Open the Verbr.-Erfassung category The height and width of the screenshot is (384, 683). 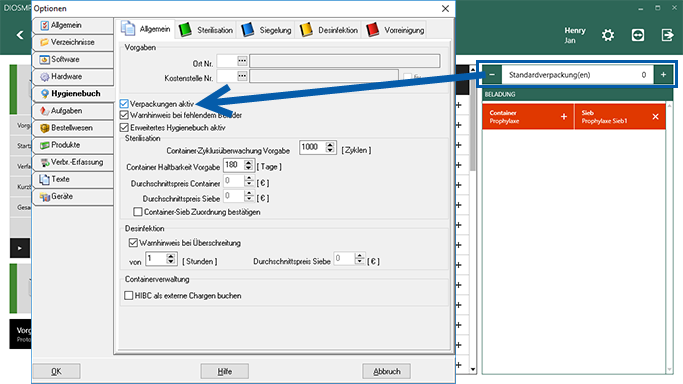pos(73,162)
